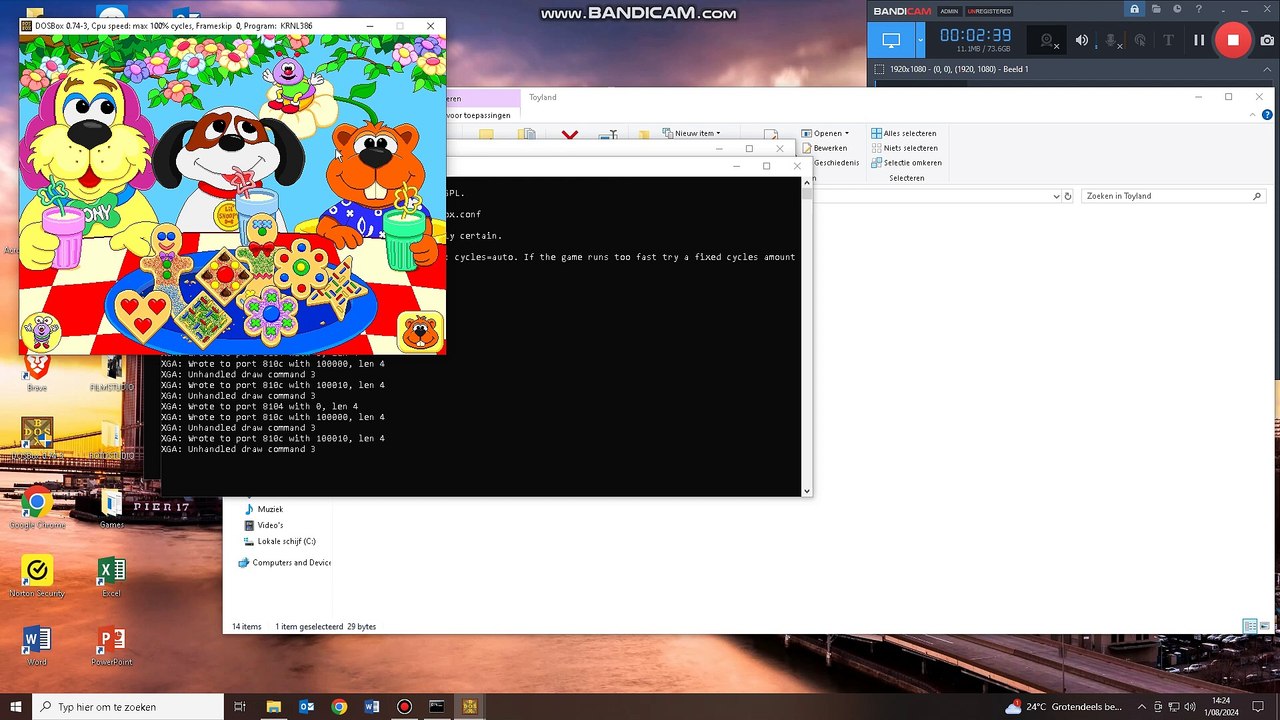Open Bandicam's scheduled recording clock icon
This screenshot has width=1280, height=720.
1176,10
